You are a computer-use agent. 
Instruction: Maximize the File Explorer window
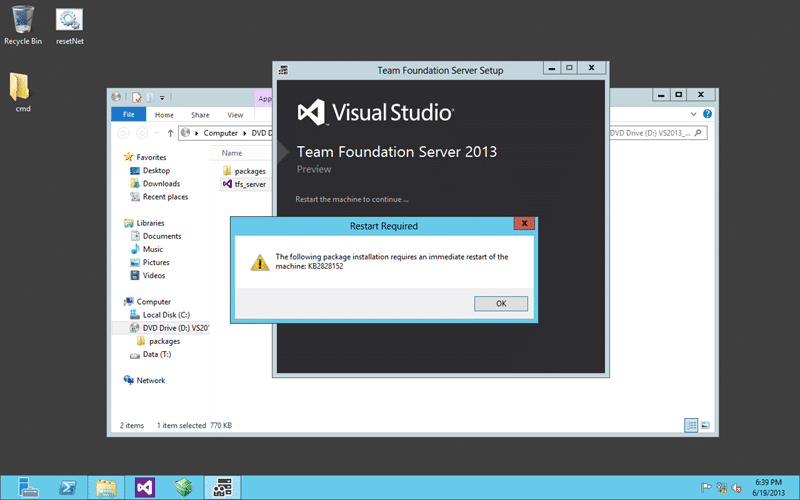(679, 95)
